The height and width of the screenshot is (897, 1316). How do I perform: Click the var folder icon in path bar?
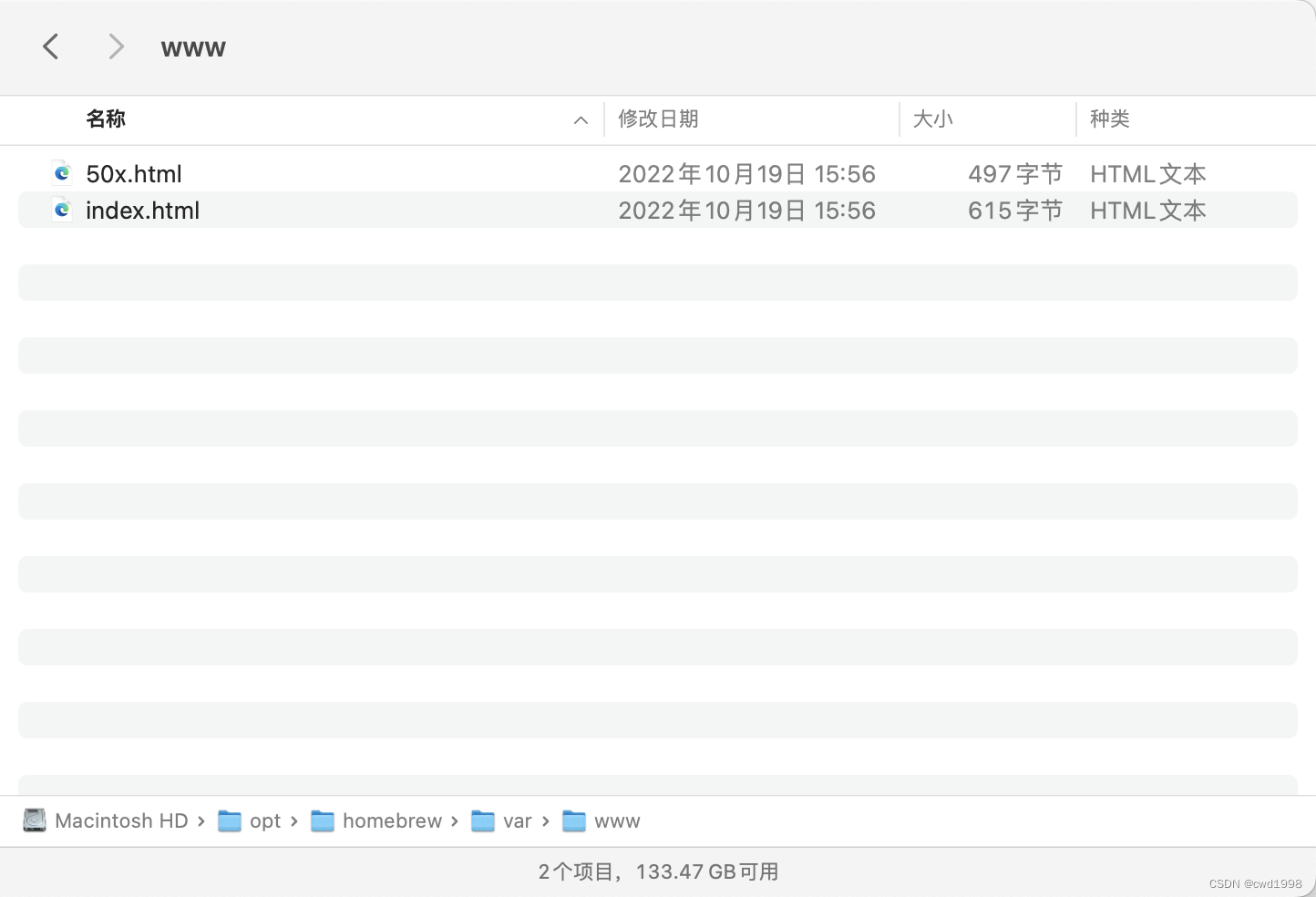pos(483,821)
